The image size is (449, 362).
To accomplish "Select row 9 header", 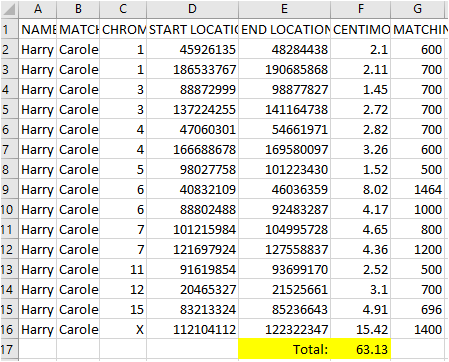I will [9, 189].
